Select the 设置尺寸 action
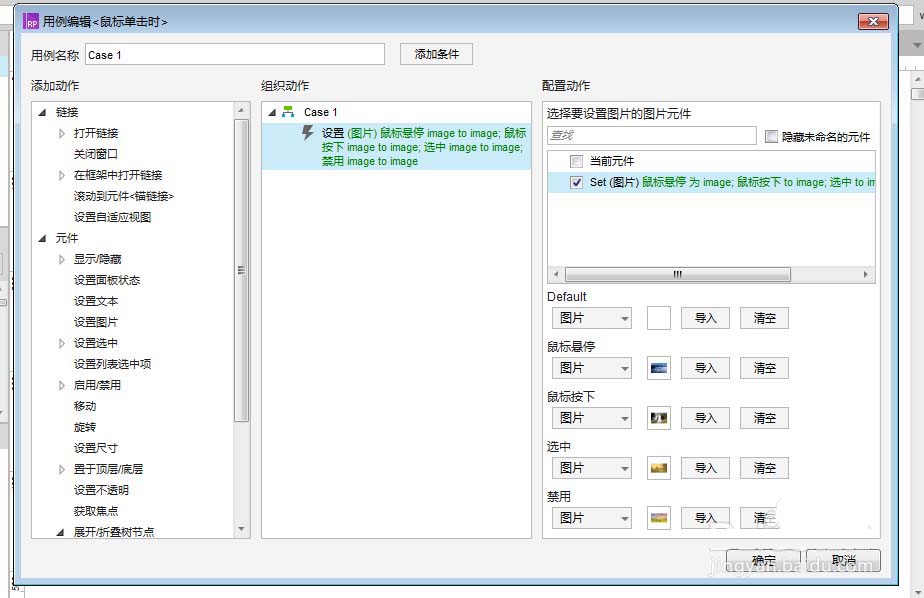 95,448
